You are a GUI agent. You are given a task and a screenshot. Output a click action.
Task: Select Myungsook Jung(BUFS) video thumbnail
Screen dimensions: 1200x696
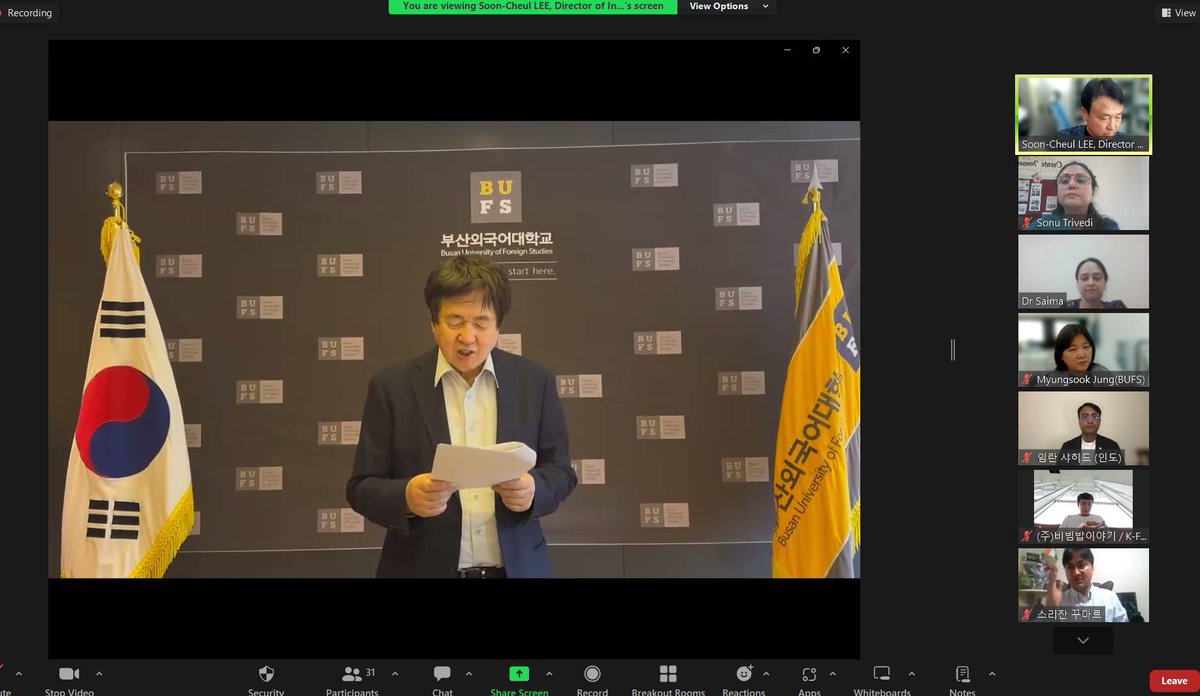1083,350
